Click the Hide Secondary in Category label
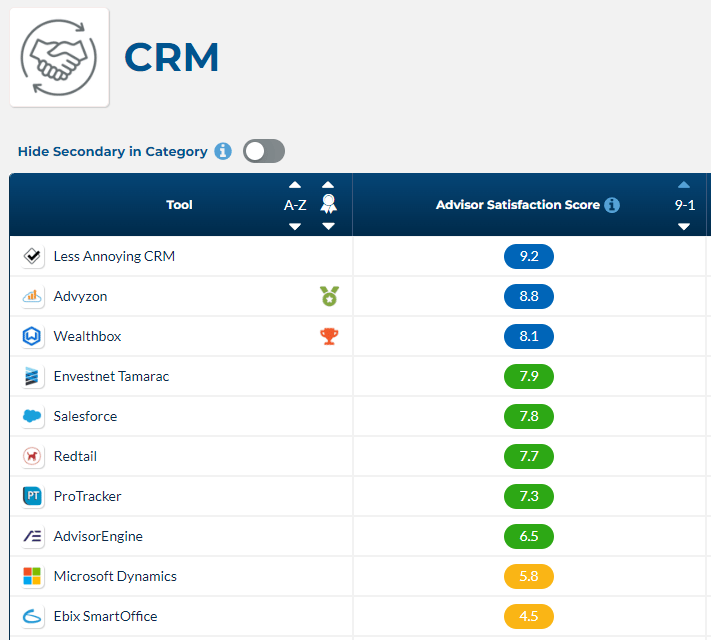Screen dimensions: 711x640 (x=112, y=151)
